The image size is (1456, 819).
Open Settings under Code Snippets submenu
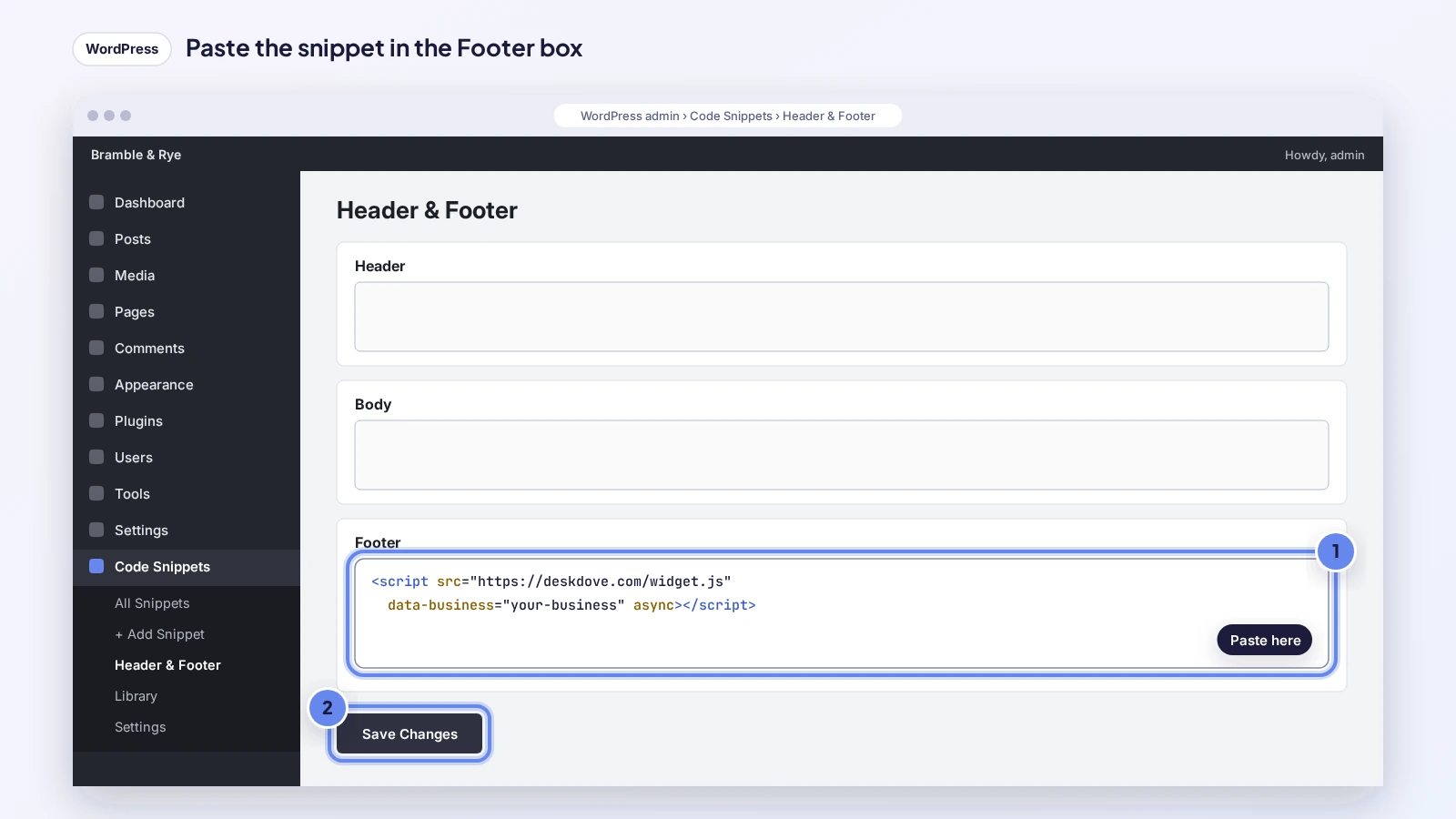(140, 727)
